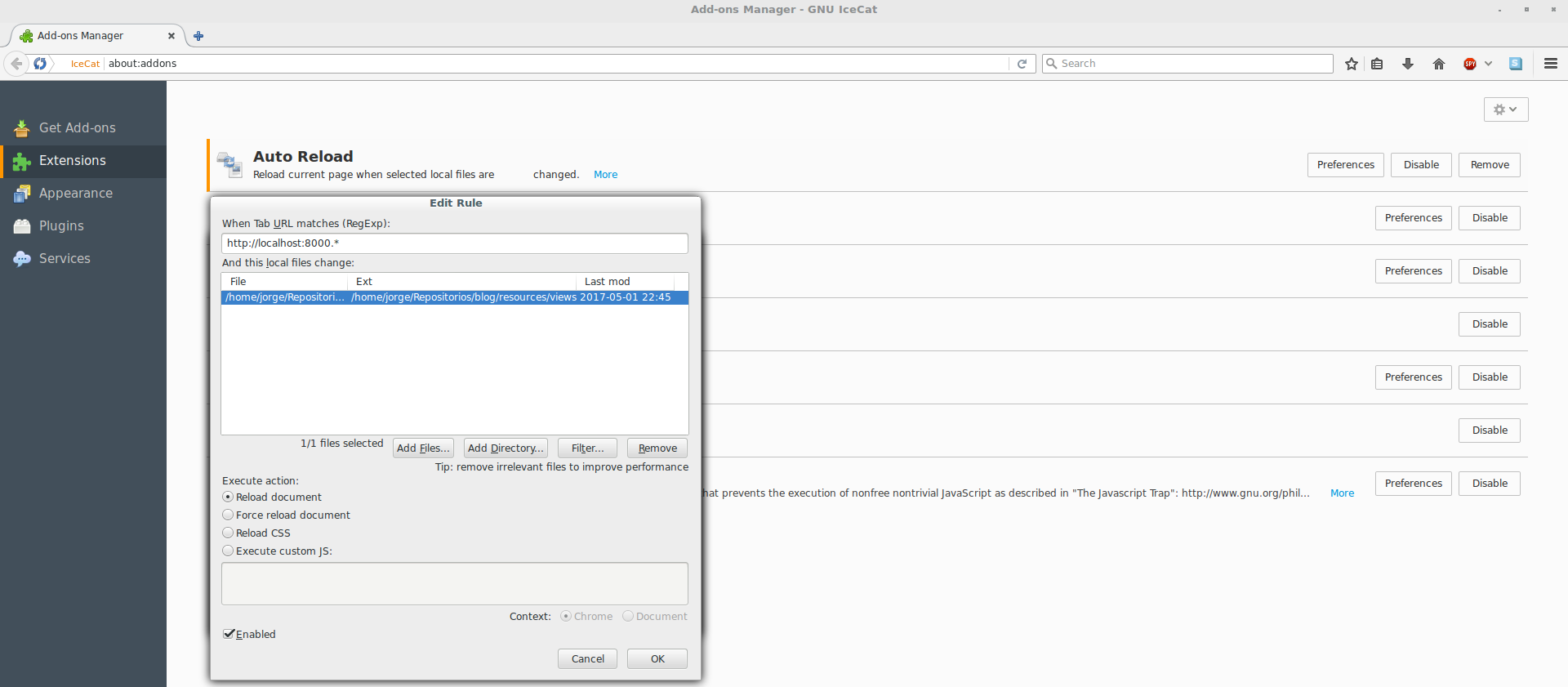The height and width of the screenshot is (687, 1568).
Task: Go to the home page icon
Action: pyautogui.click(x=1439, y=64)
